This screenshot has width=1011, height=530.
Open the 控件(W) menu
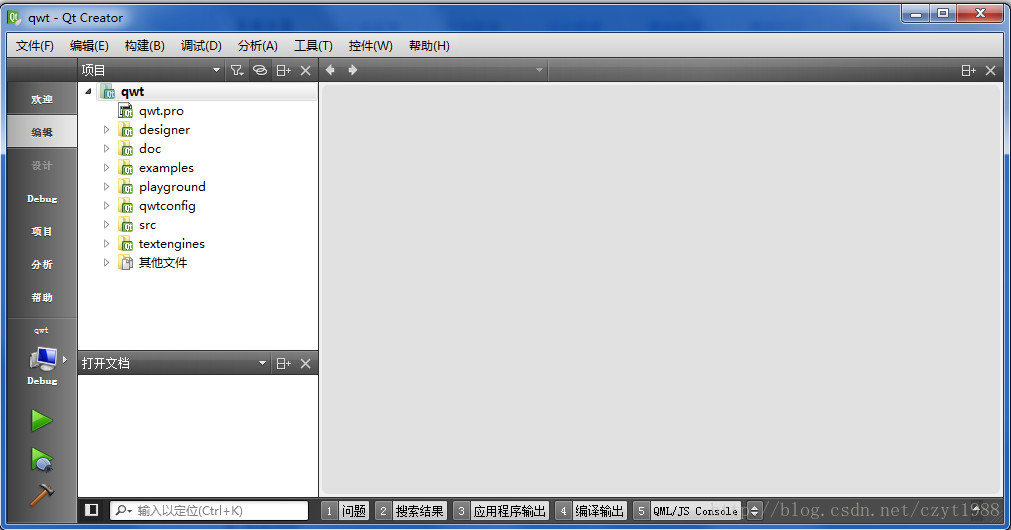coord(371,46)
